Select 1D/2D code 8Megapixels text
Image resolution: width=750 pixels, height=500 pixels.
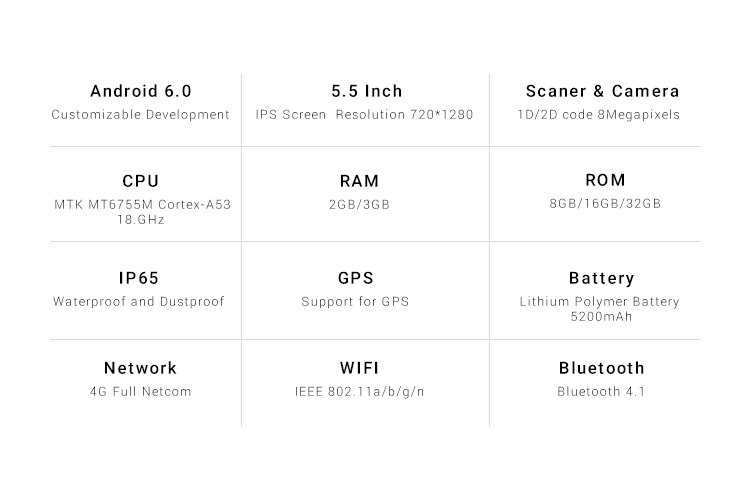click(x=599, y=115)
